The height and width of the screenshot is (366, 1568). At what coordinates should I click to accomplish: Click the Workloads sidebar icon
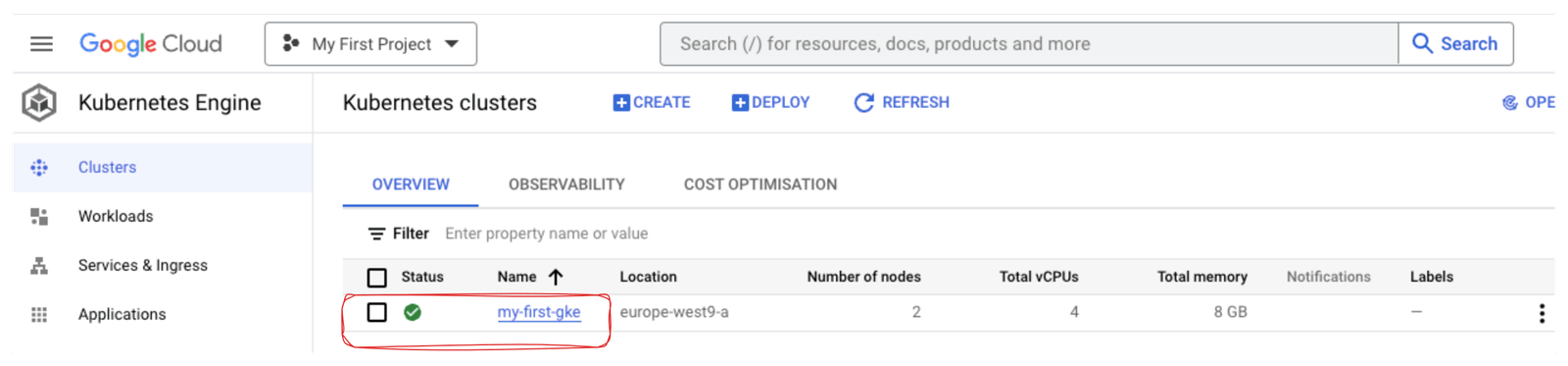pos(39,217)
